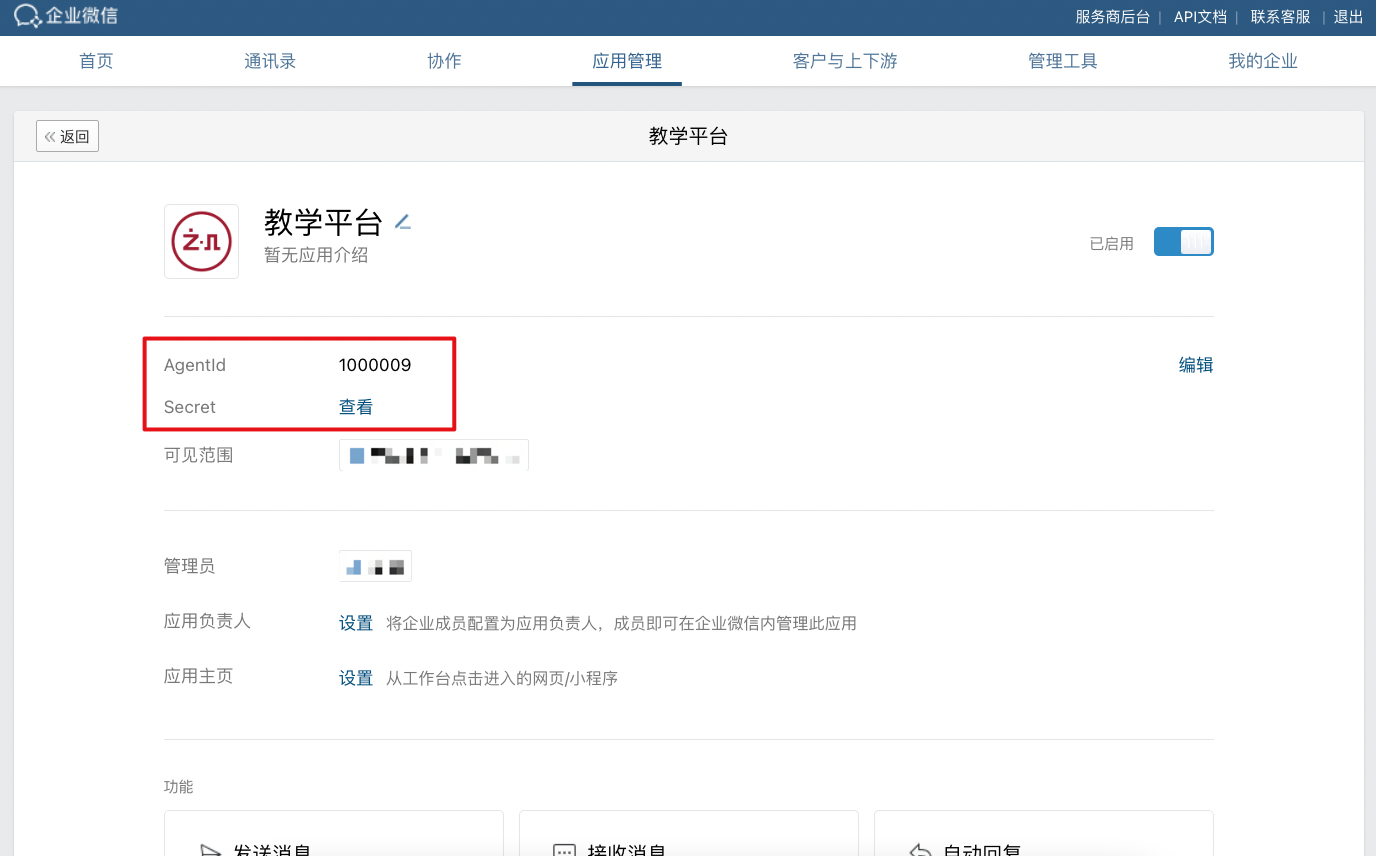Click the 功能 section heading

(178, 787)
